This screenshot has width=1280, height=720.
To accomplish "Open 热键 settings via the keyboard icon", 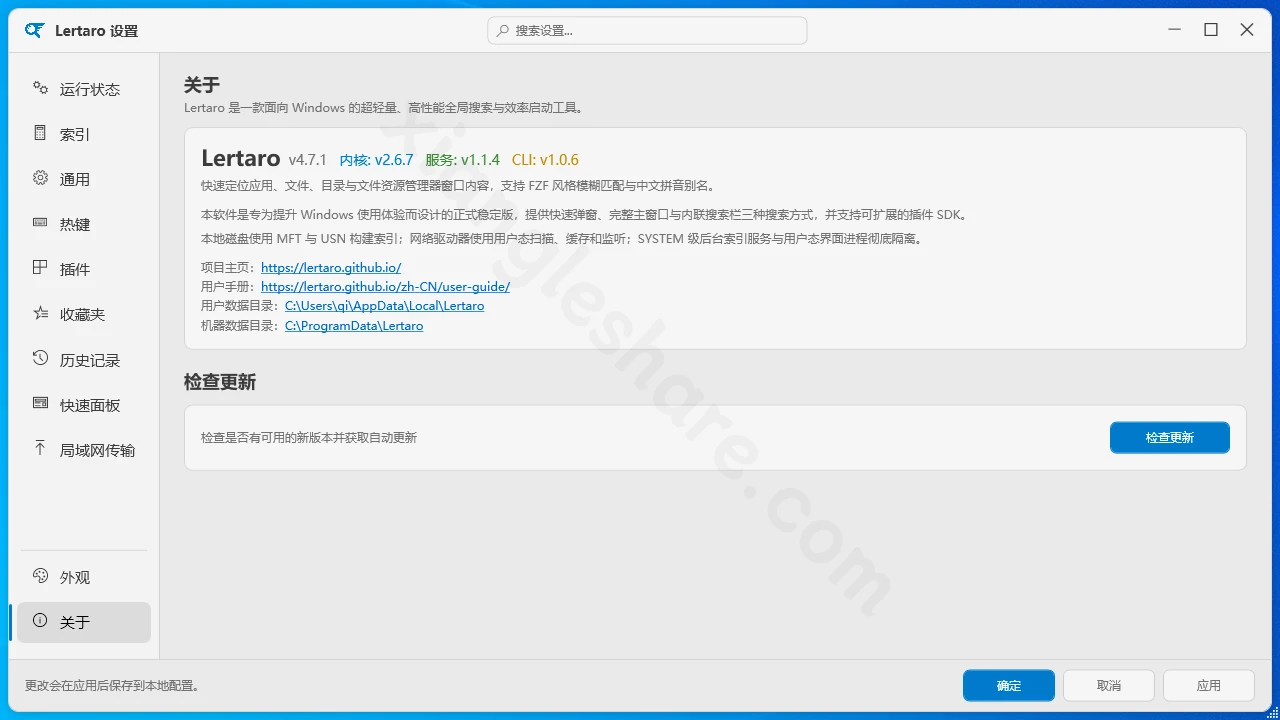I will [40, 223].
